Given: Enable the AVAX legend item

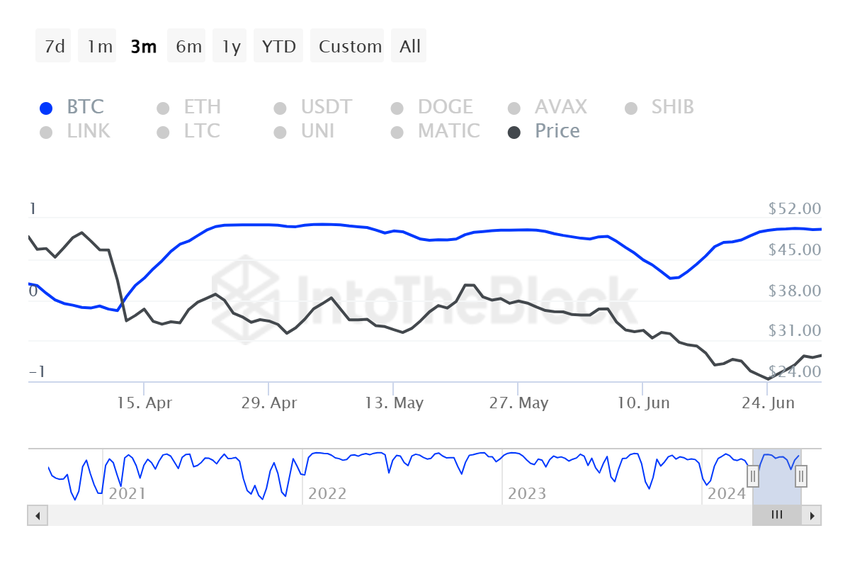Looking at the screenshot, I should pos(548,107).
